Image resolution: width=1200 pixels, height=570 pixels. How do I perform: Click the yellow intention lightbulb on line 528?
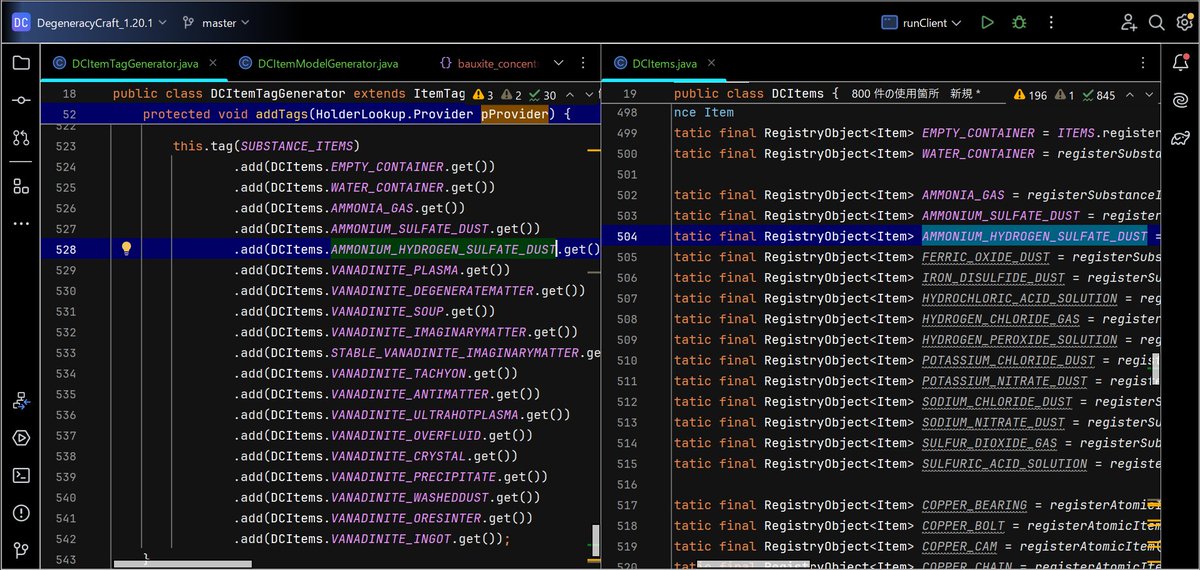pos(127,249)
